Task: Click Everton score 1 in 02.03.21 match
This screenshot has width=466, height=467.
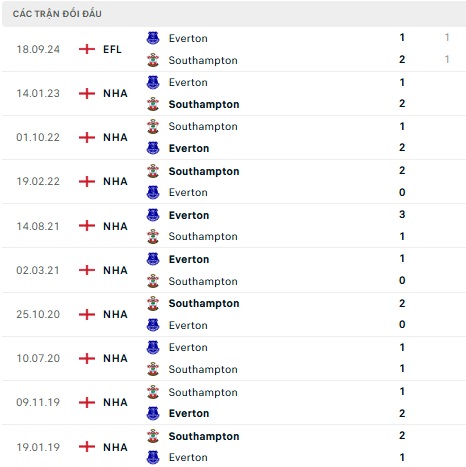Action: [402, 258]
